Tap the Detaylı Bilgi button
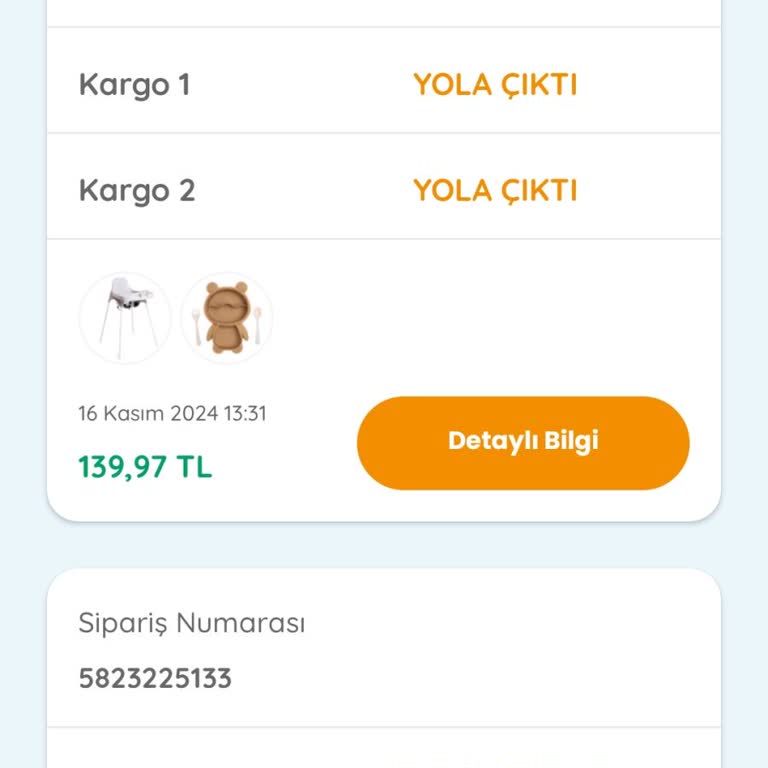Screen dimensions: 768x768 click(x=523, y=442)
